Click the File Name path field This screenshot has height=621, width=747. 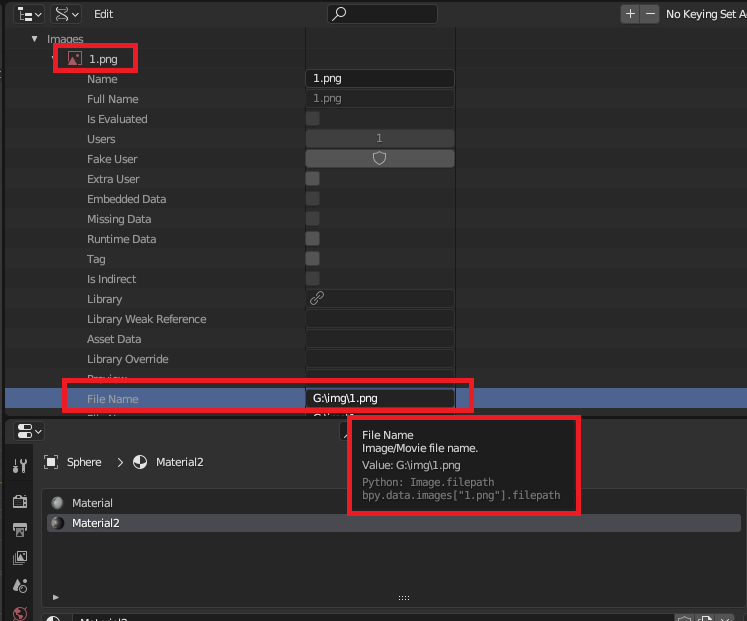(380, 399)
